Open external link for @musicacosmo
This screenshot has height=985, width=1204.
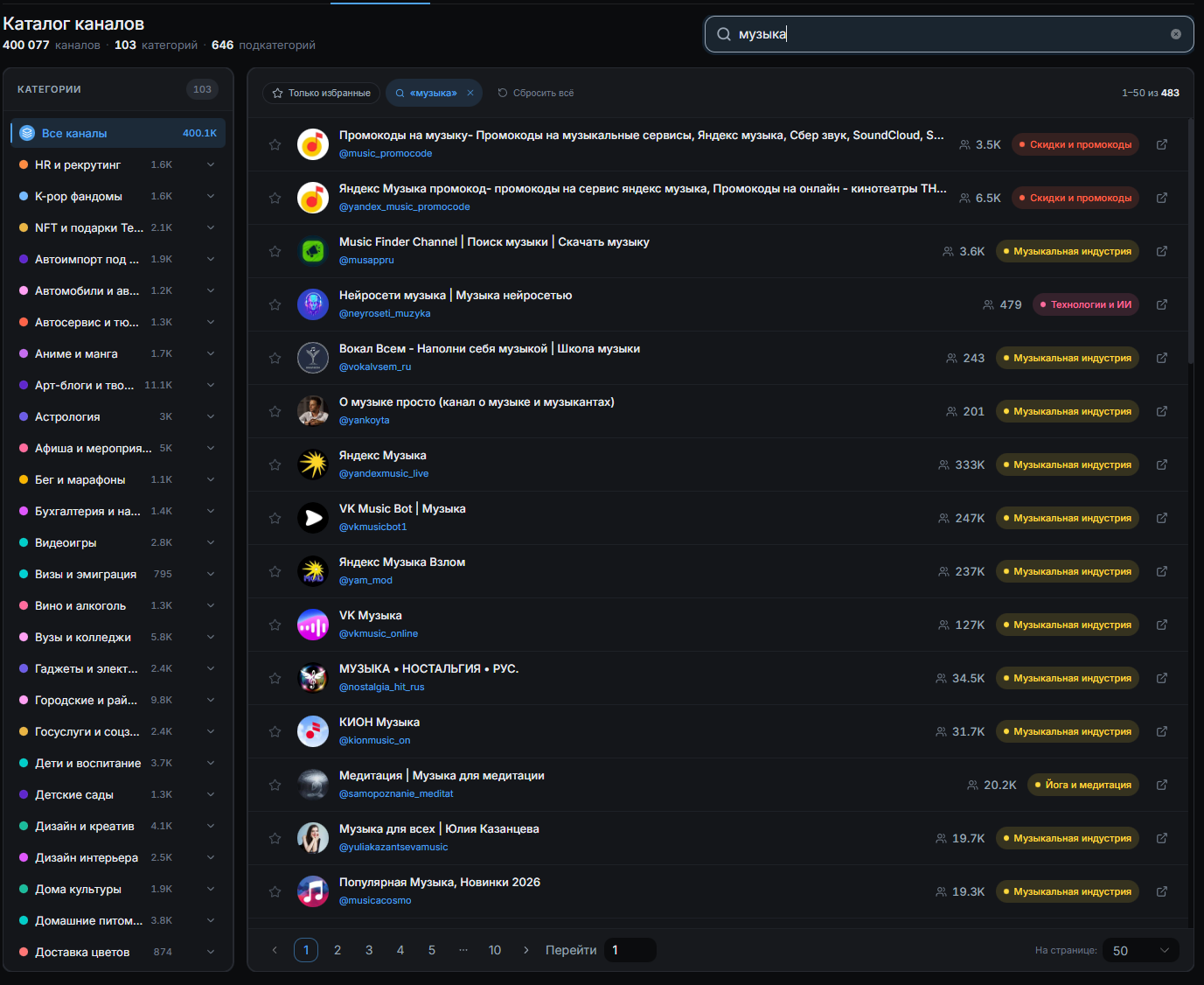click(x=1162, y=891)
